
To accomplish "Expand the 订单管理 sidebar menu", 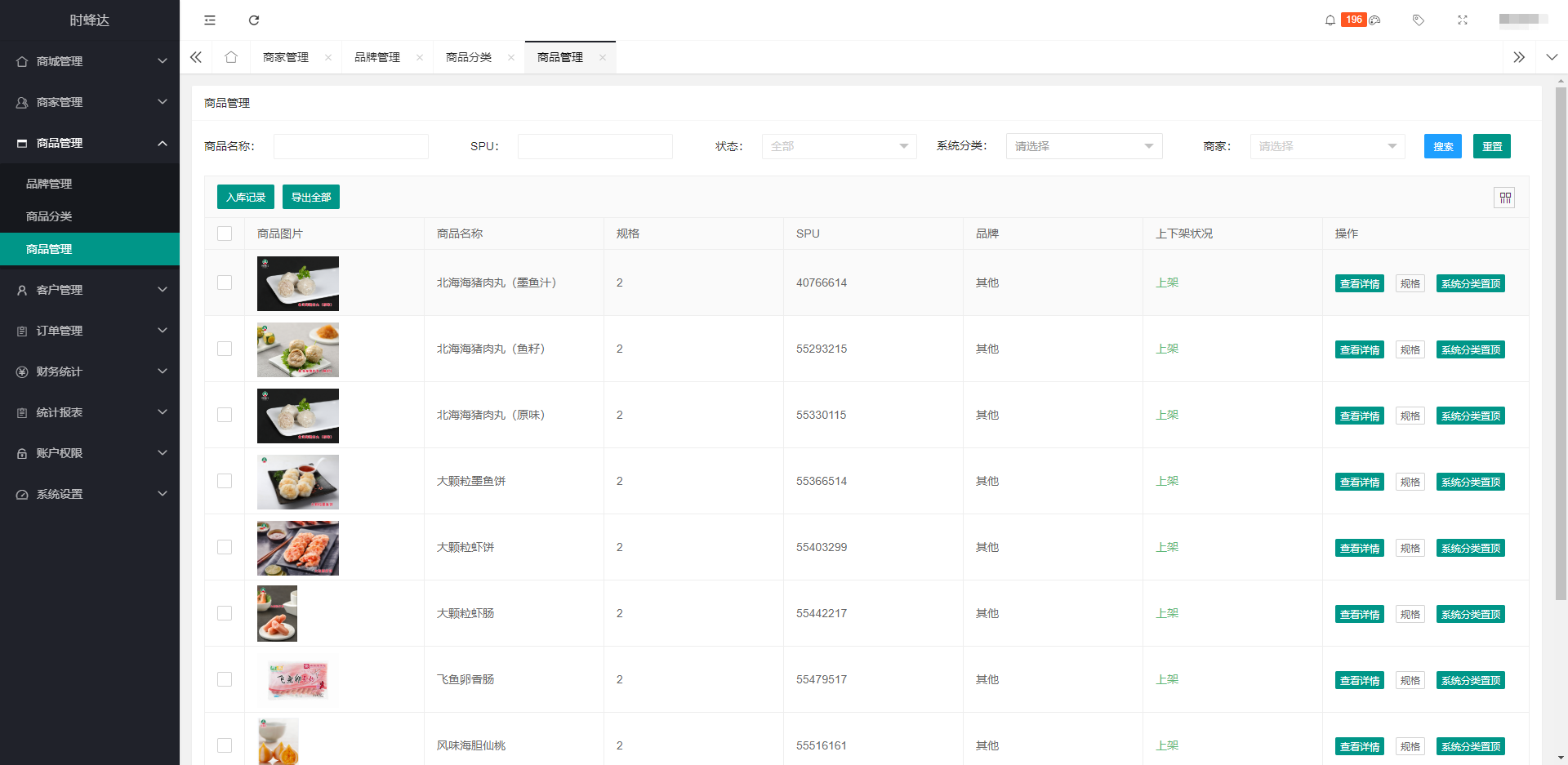I will (90, 331).
